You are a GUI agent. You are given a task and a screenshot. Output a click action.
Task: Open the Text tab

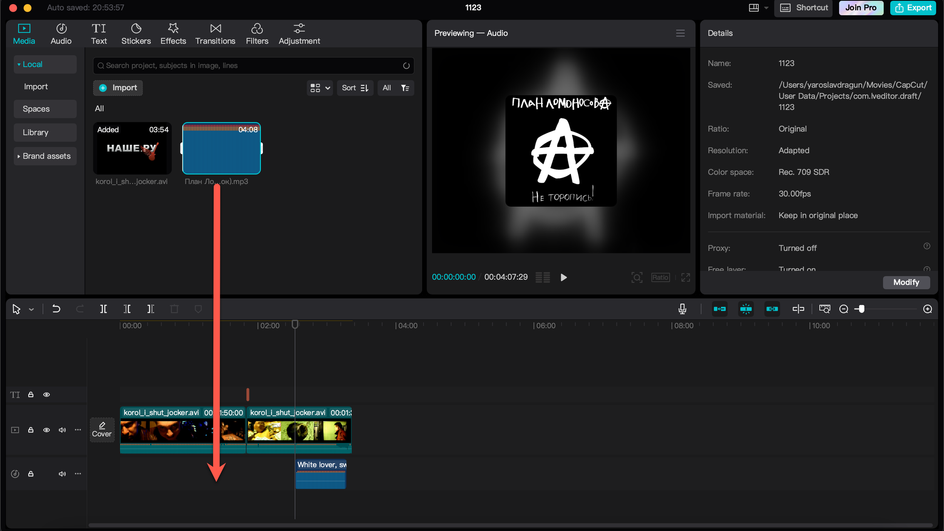pyautogui.click(x=99, y=34)
